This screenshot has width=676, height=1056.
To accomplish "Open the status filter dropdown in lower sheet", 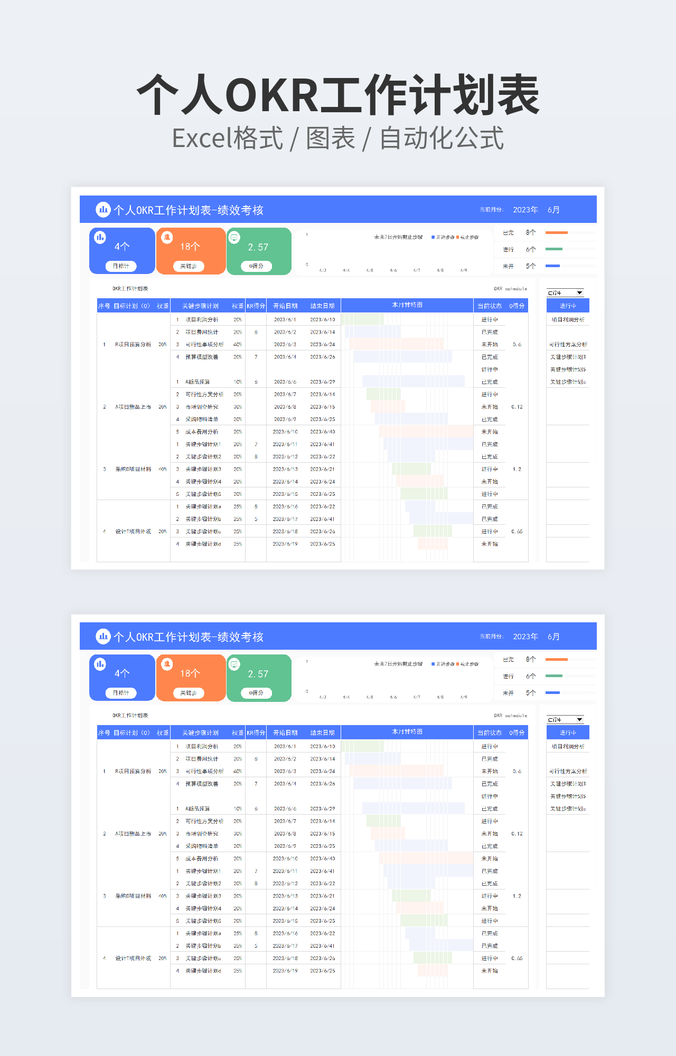I will click(x=579, y=719).
